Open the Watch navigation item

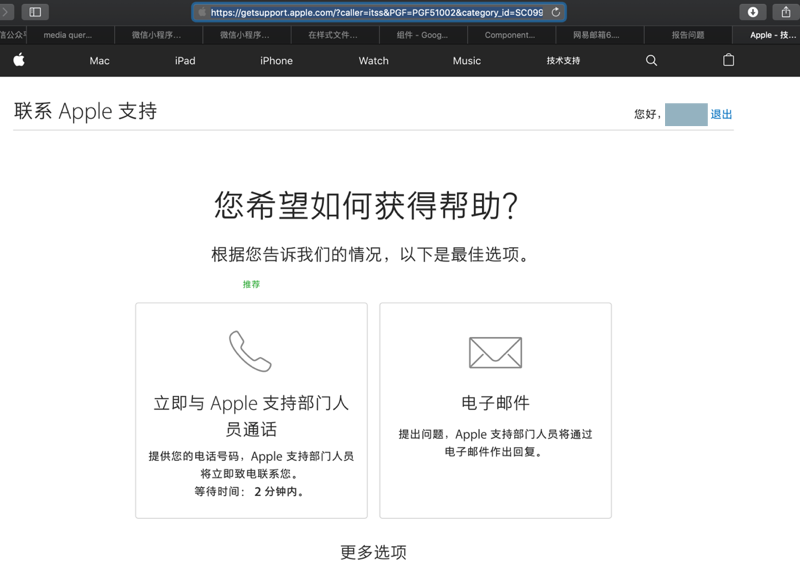[x=373, y=61]
